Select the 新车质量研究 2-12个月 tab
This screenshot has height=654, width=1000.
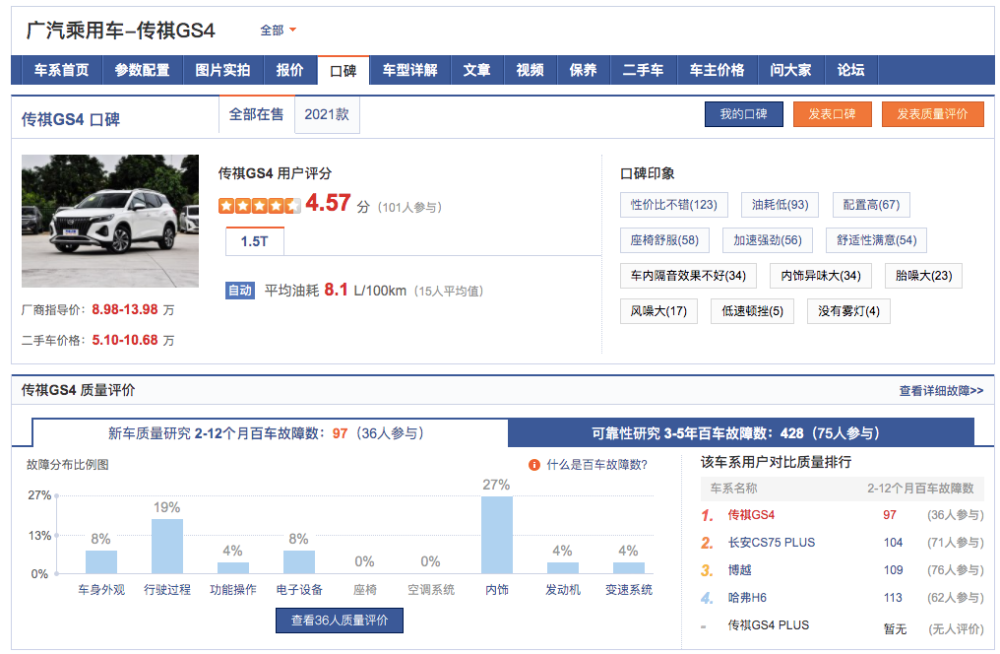[270, 433]
